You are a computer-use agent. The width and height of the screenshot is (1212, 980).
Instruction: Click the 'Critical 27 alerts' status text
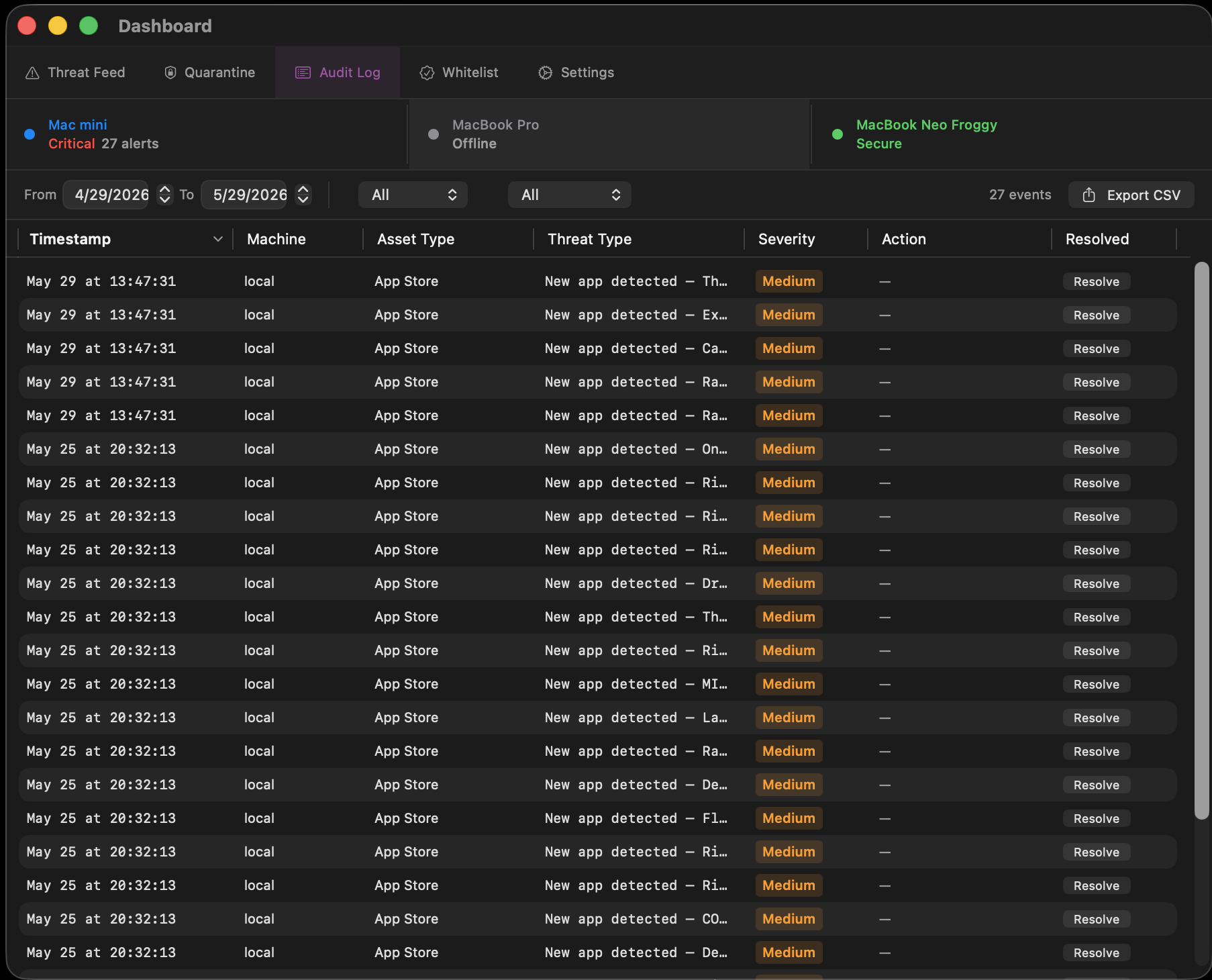(103, 144)
